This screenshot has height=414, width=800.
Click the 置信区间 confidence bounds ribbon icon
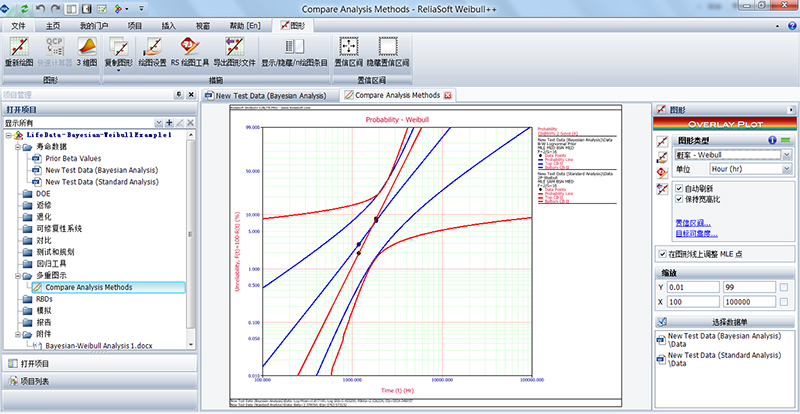coord(349,47)
